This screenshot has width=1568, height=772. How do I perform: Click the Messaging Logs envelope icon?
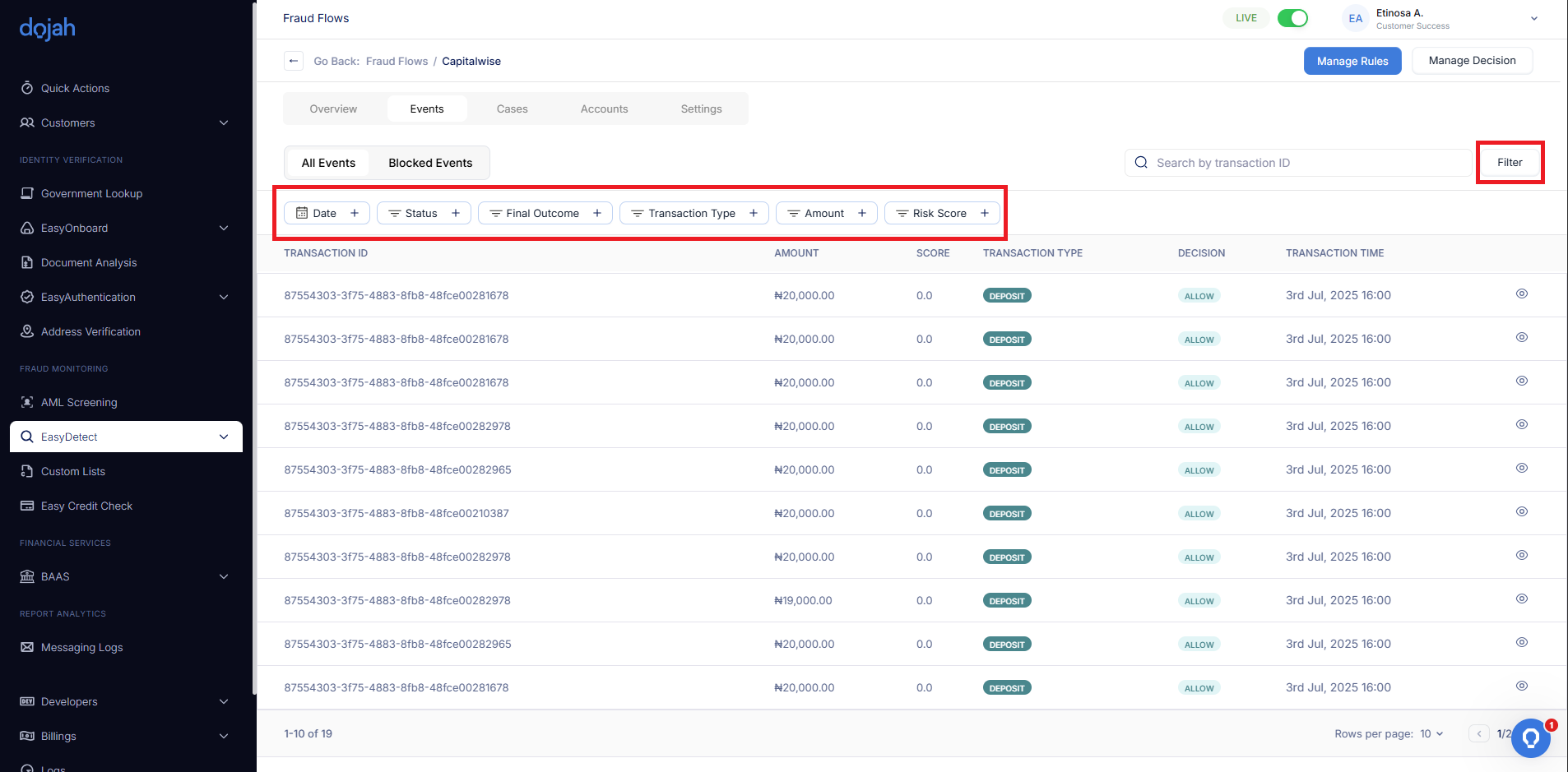tap(27, 647)
